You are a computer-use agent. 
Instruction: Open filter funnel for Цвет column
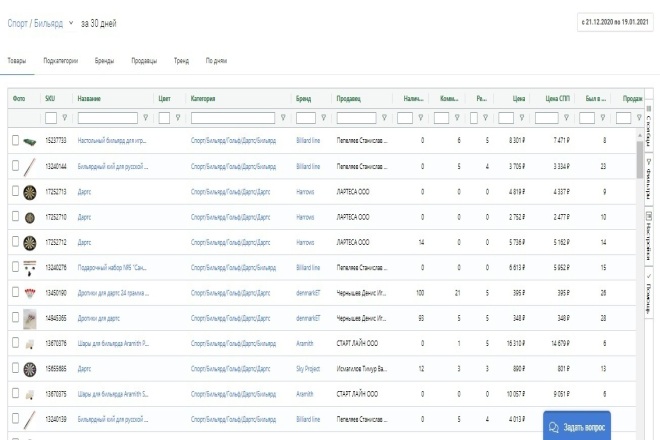178,118
